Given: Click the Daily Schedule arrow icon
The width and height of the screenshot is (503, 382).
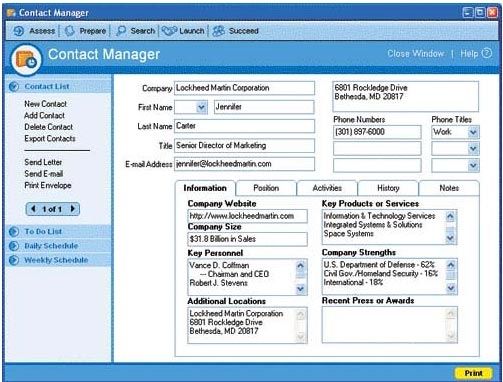Looking at the screenshot, I should click(14, 246).
